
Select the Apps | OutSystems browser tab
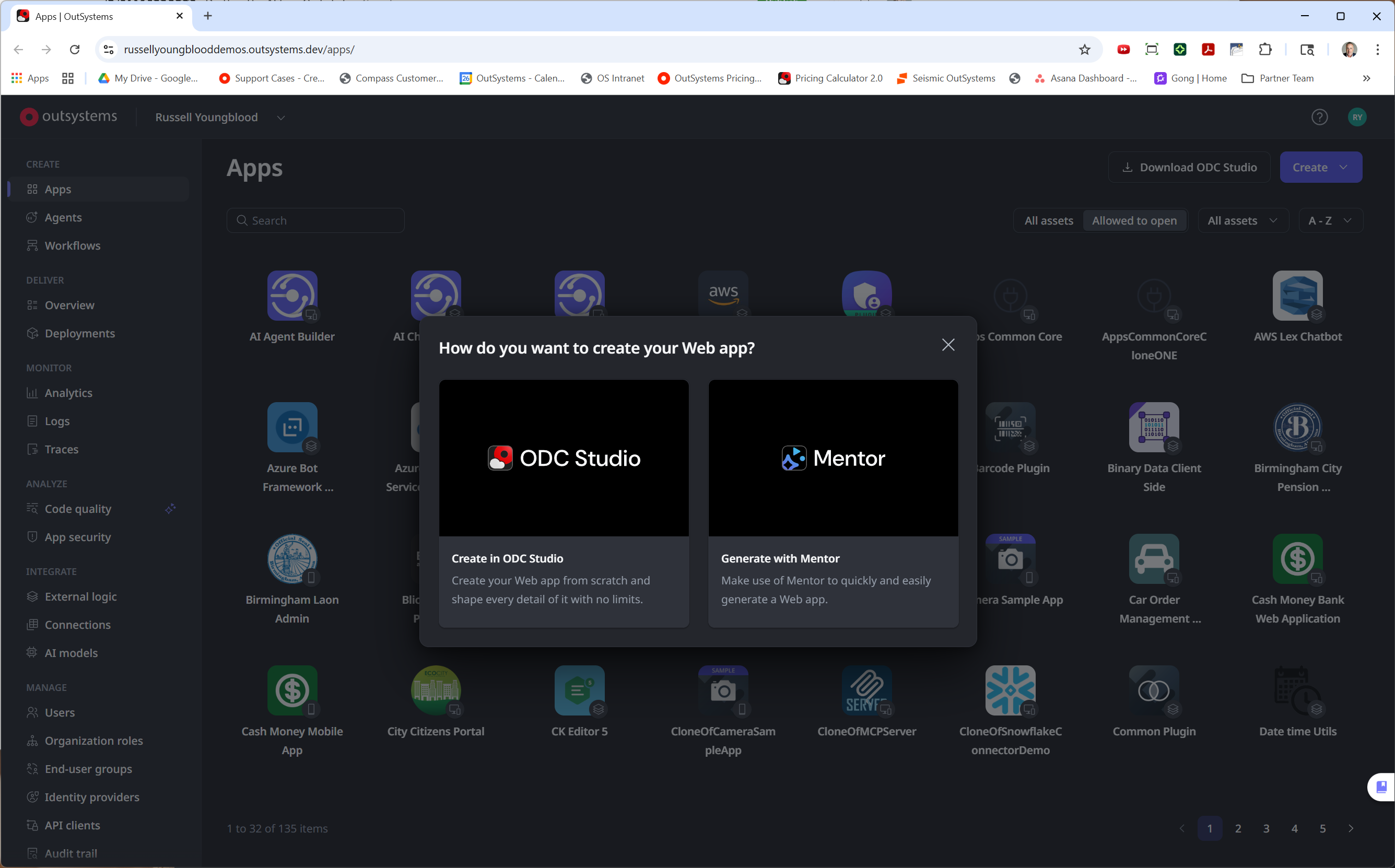tap(92, 16)
